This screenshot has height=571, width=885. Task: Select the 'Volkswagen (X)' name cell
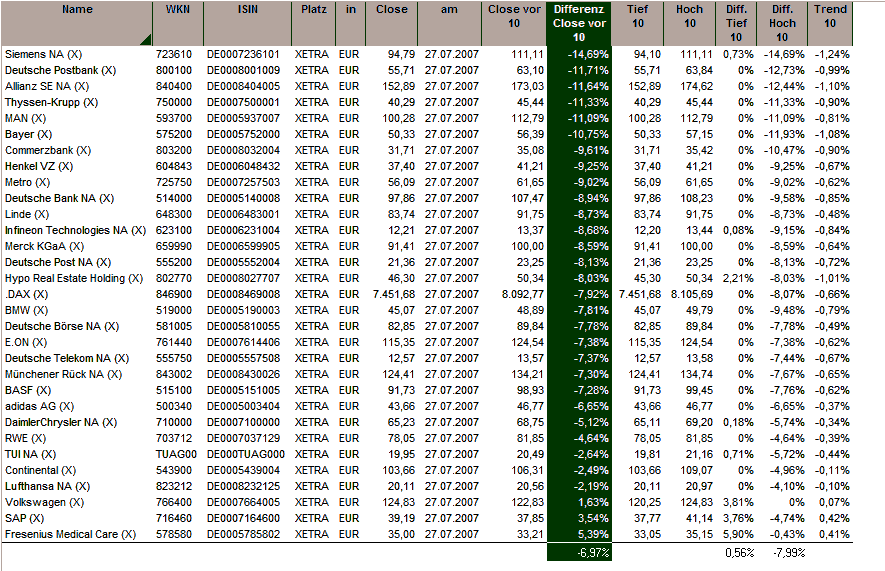tap(44, 502)
